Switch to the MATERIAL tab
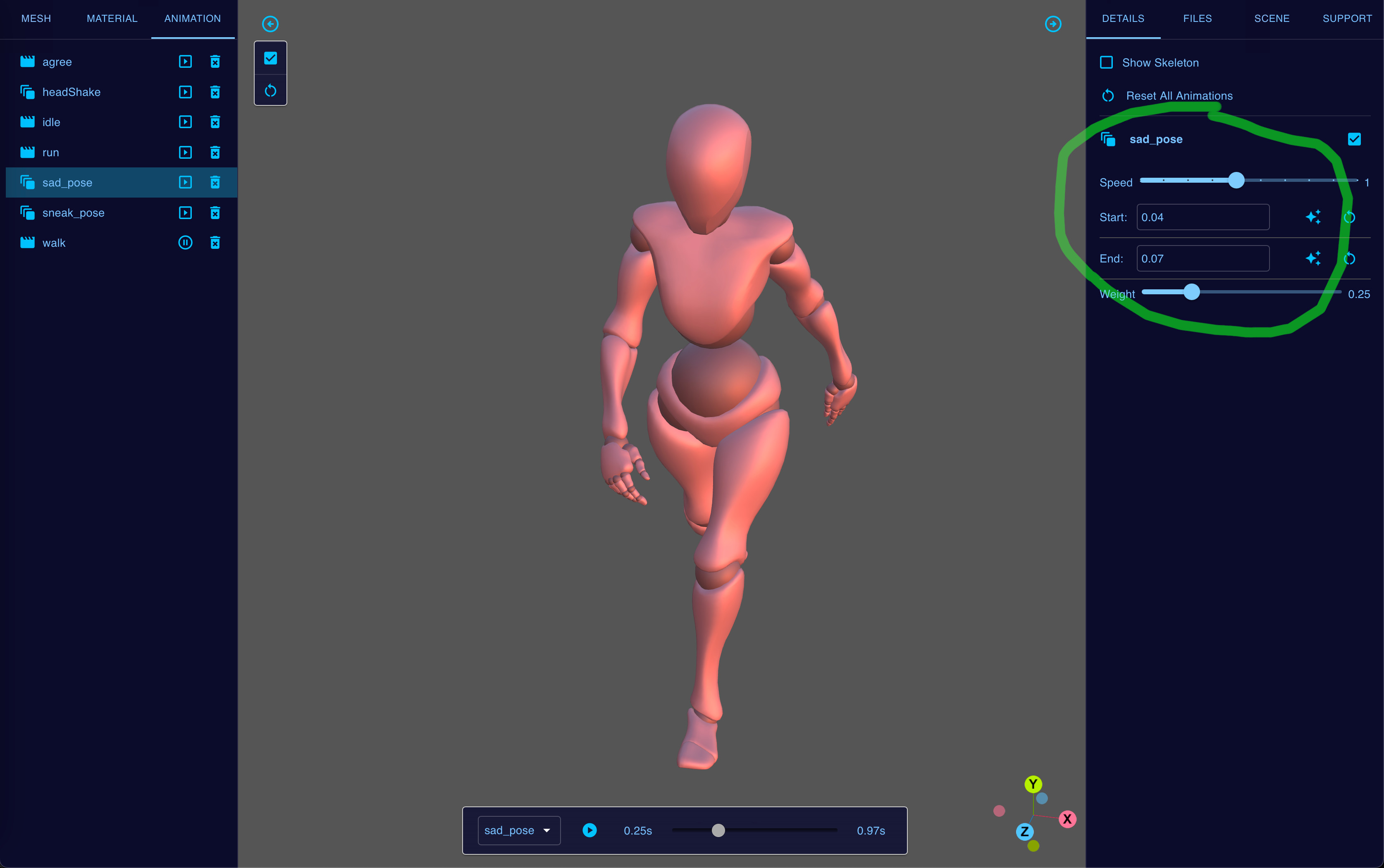The width and height of the screenshot is (1384, 868). point(112,18)
